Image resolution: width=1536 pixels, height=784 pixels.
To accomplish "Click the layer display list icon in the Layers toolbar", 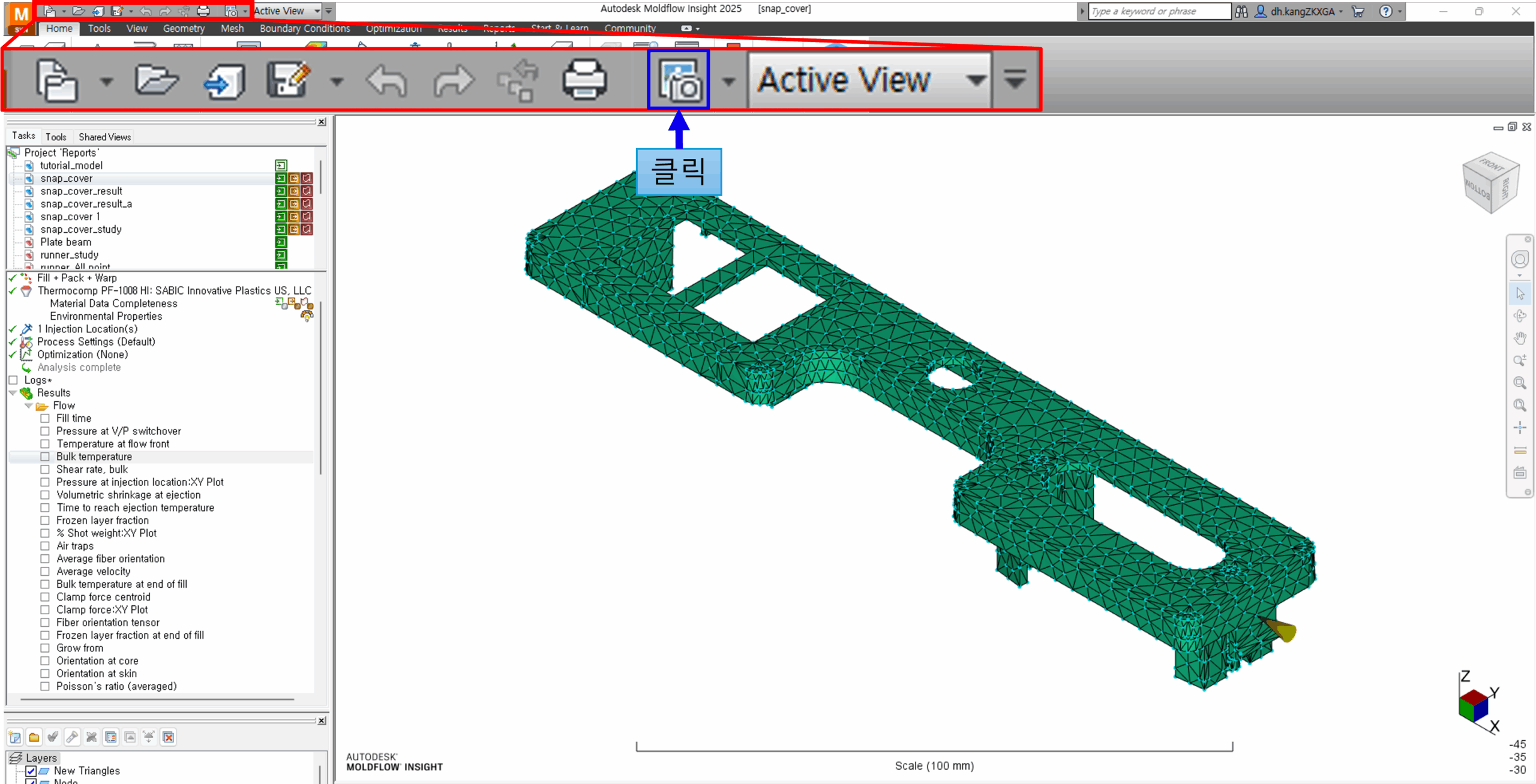I will [111, 737].
